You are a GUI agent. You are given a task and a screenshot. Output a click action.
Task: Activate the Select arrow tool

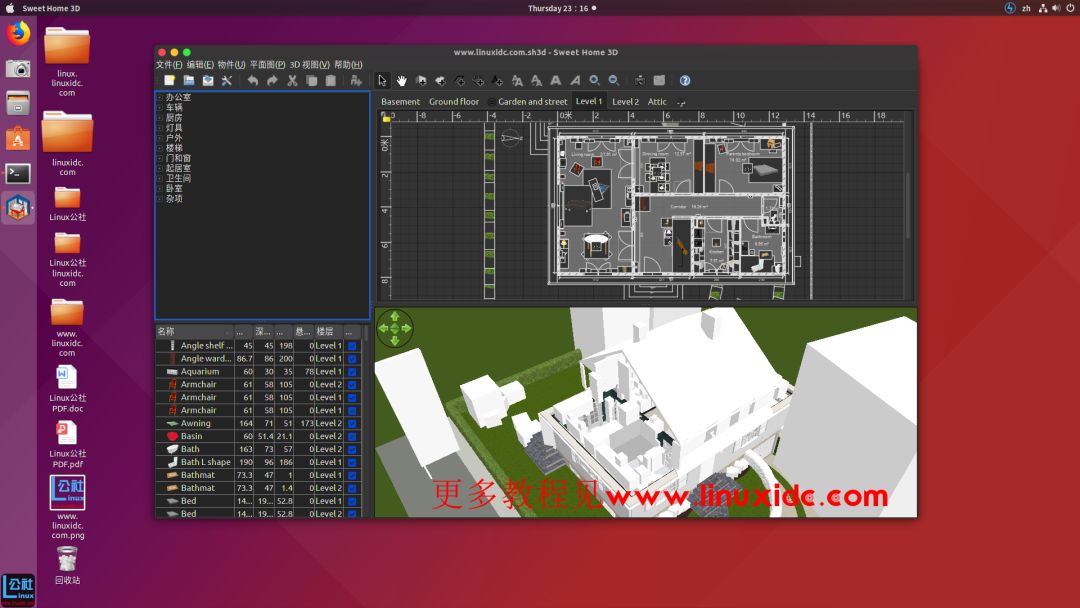point(382,81)
